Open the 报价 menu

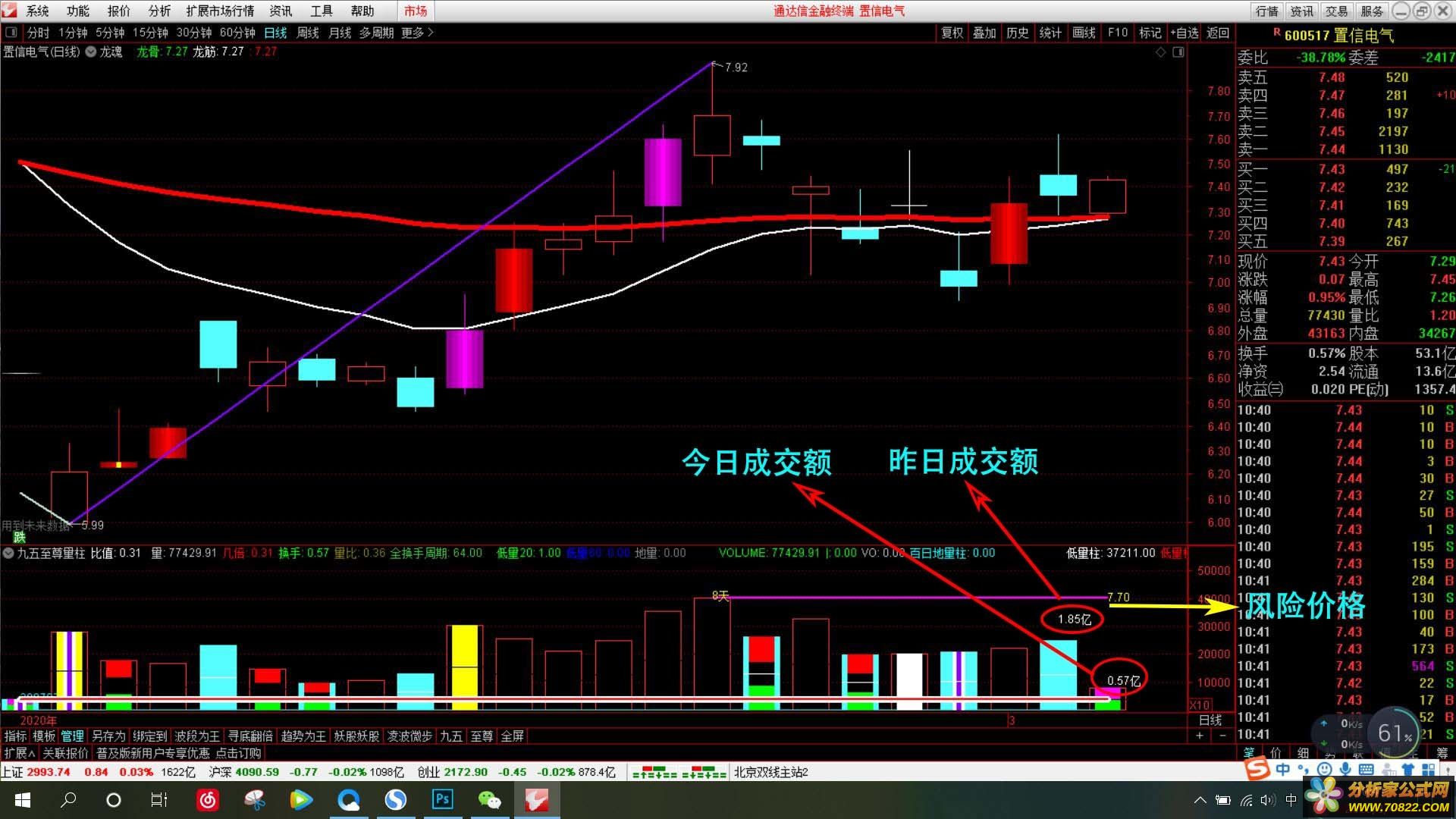tap(118, 11)
